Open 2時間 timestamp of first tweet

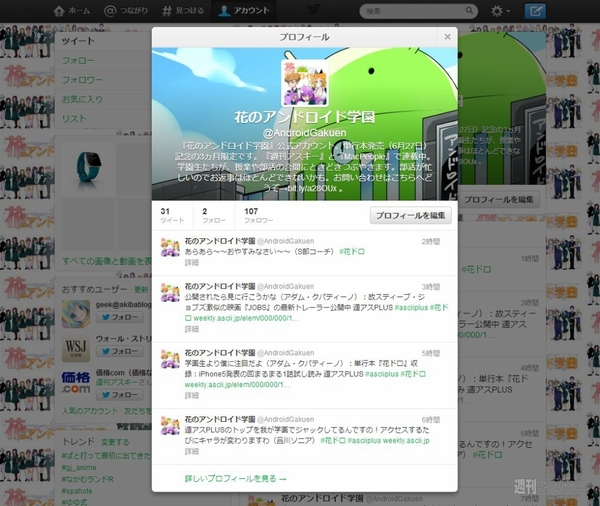click(431, 242)
